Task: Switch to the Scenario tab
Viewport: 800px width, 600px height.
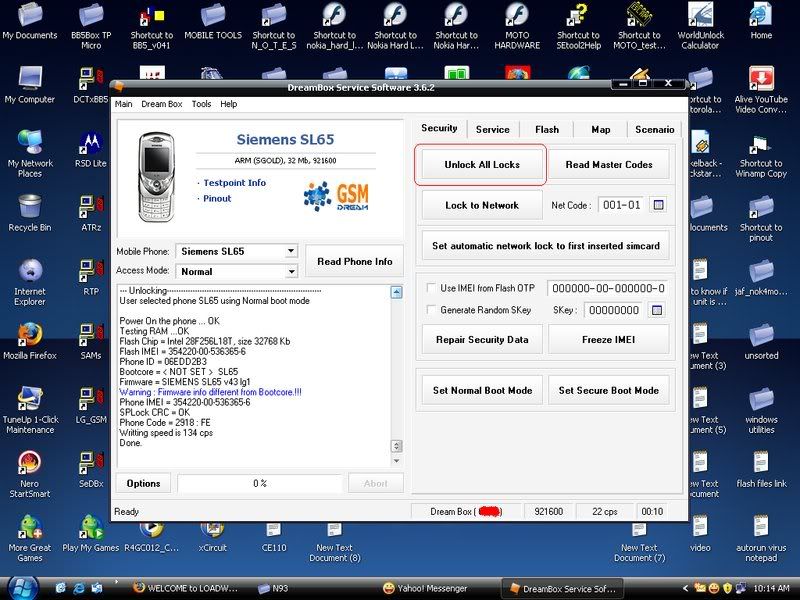Action: click(x=655, y=130)
